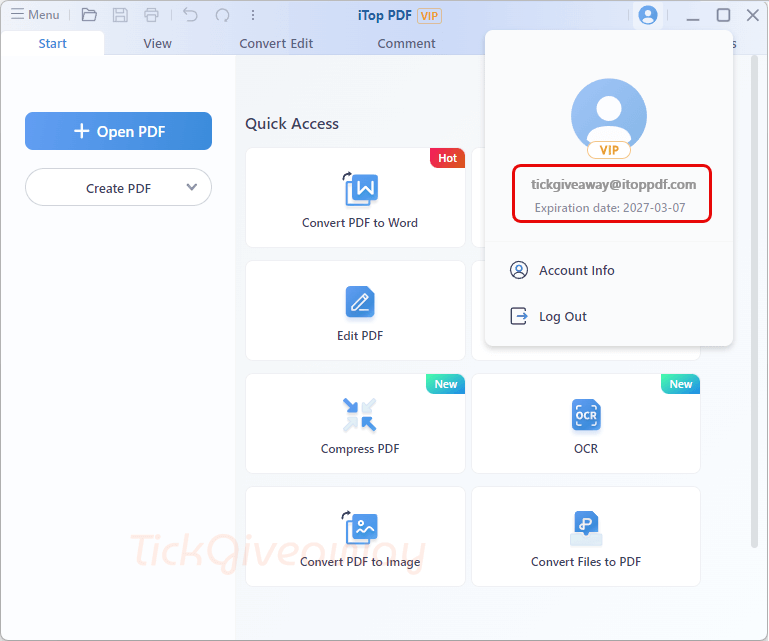The height and width of the screenshot is (641, 769).
Task: Click the tickgiveaway@itoppdf.com email text
Action: click(613, 184)
